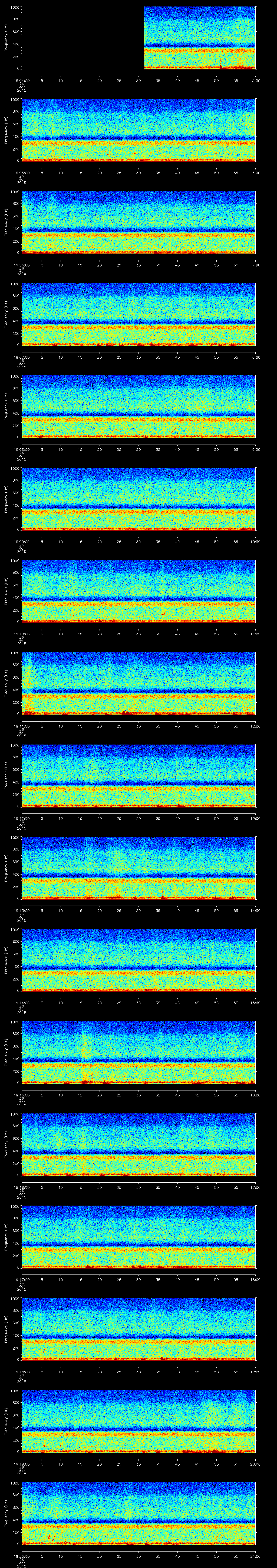
Task: Click the 19:20:00 start time label
Action: 21,1557
